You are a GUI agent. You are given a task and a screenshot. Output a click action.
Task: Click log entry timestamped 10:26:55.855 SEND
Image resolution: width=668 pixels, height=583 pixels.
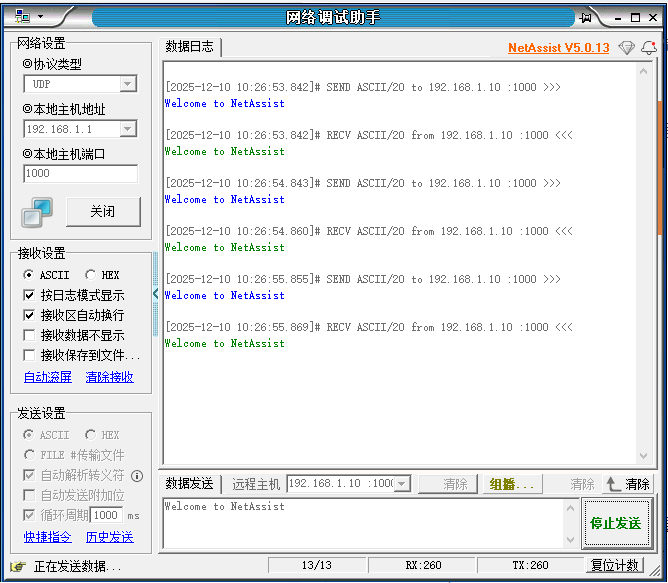coord(363,279)
